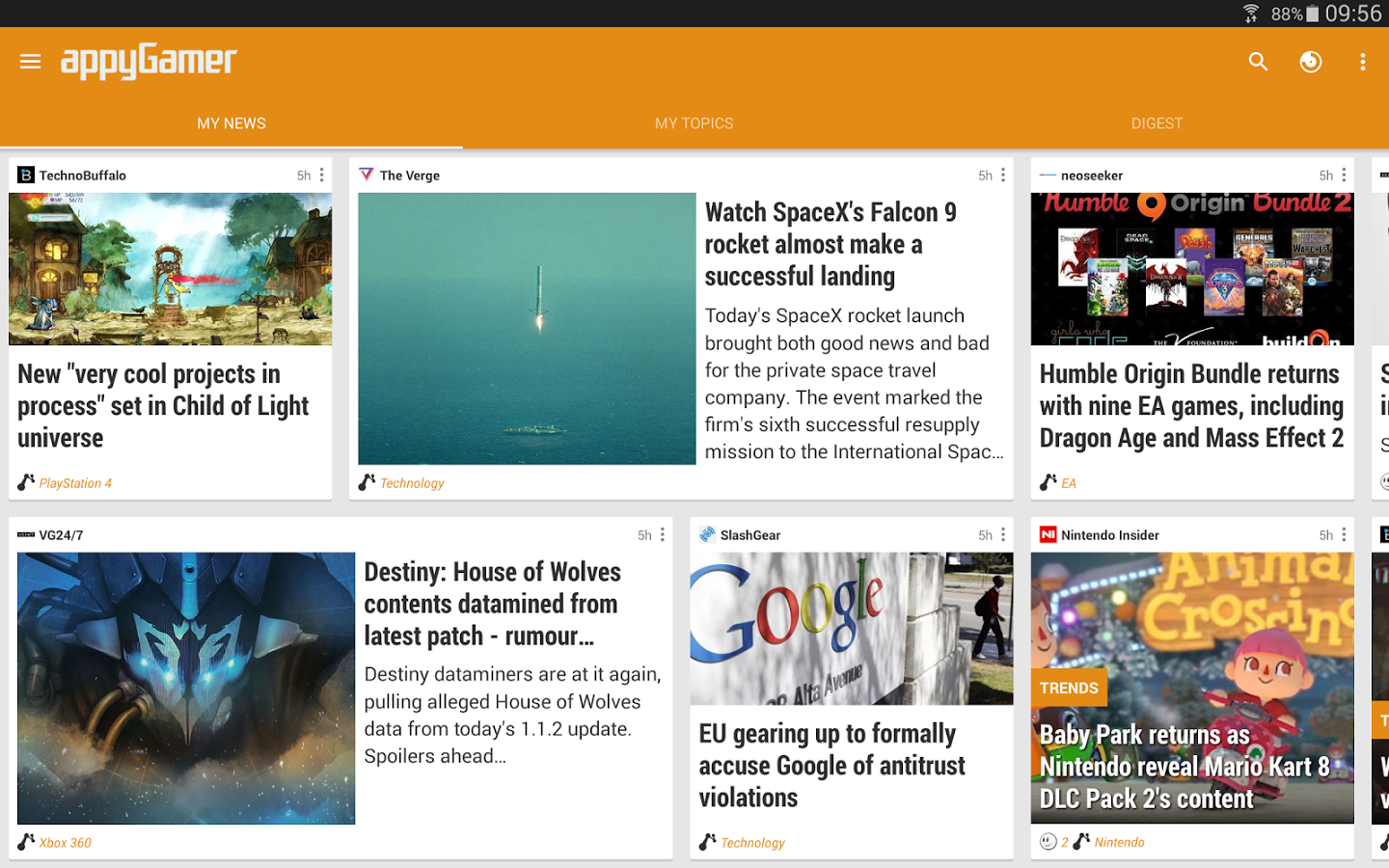Tap The Verge source icon
The image size is (1389, 868).
pyautogui.click(x=367, y=175)
